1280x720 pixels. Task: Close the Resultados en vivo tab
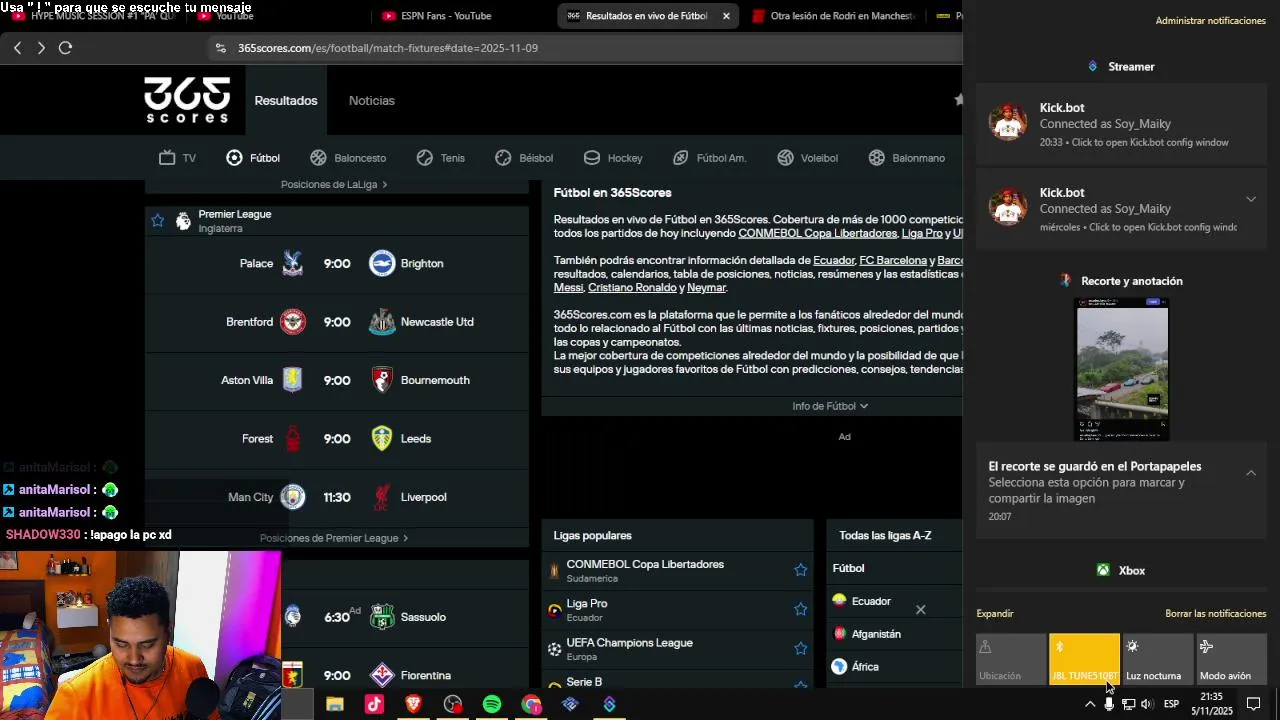pos(726,16)
